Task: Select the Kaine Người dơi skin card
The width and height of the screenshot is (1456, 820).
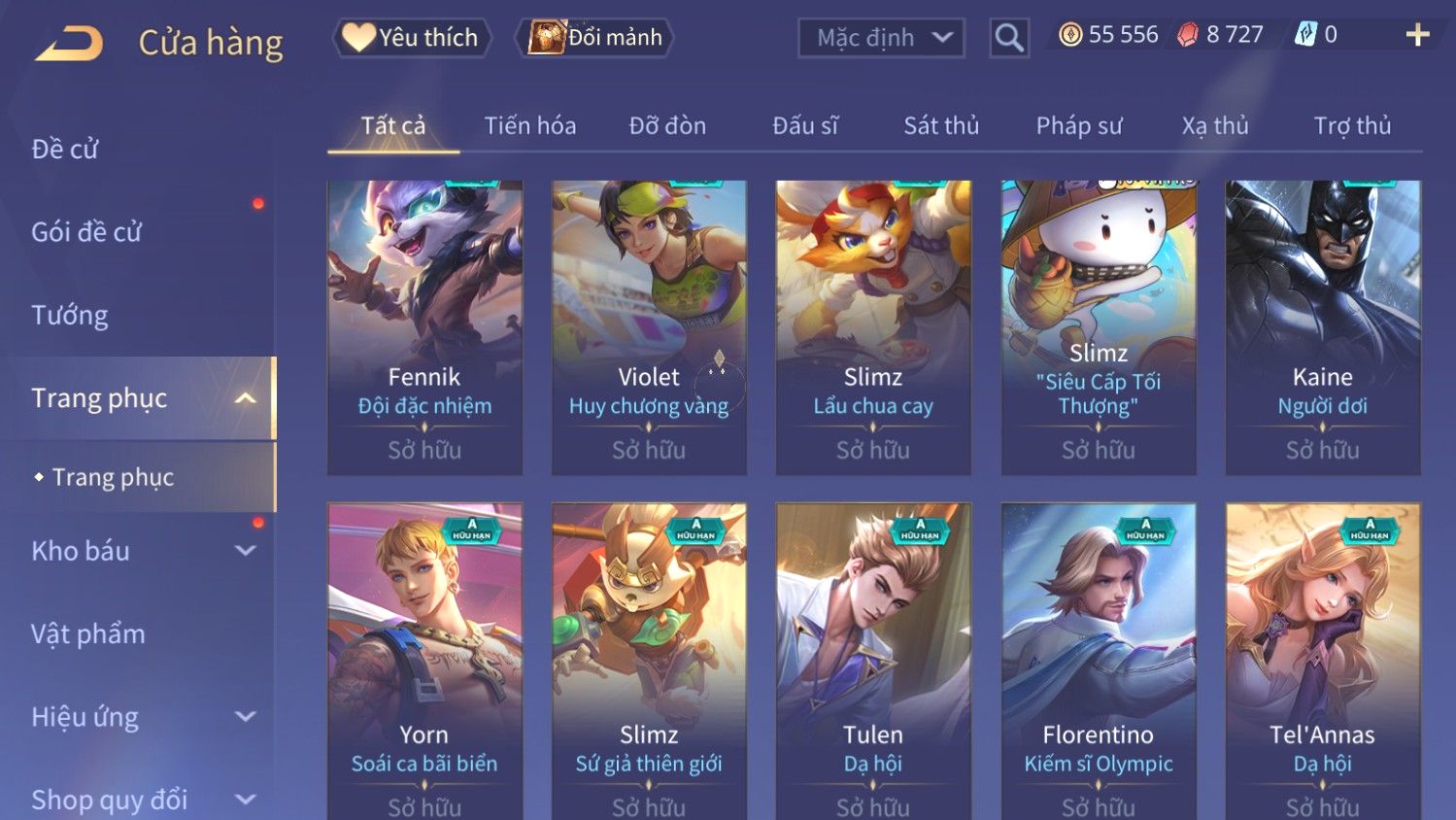Action: point(1323,327)
